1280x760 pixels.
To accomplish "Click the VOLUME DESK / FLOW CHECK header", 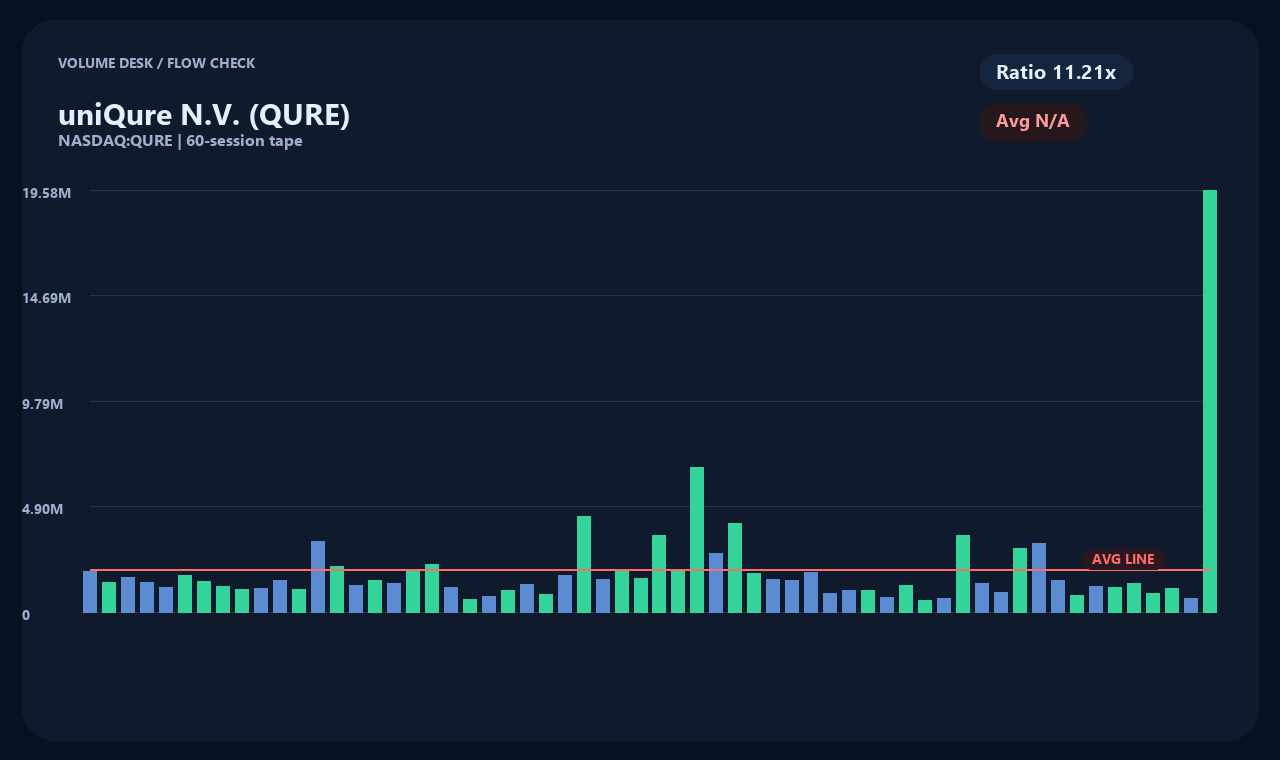I will click(x=156, y=63).
